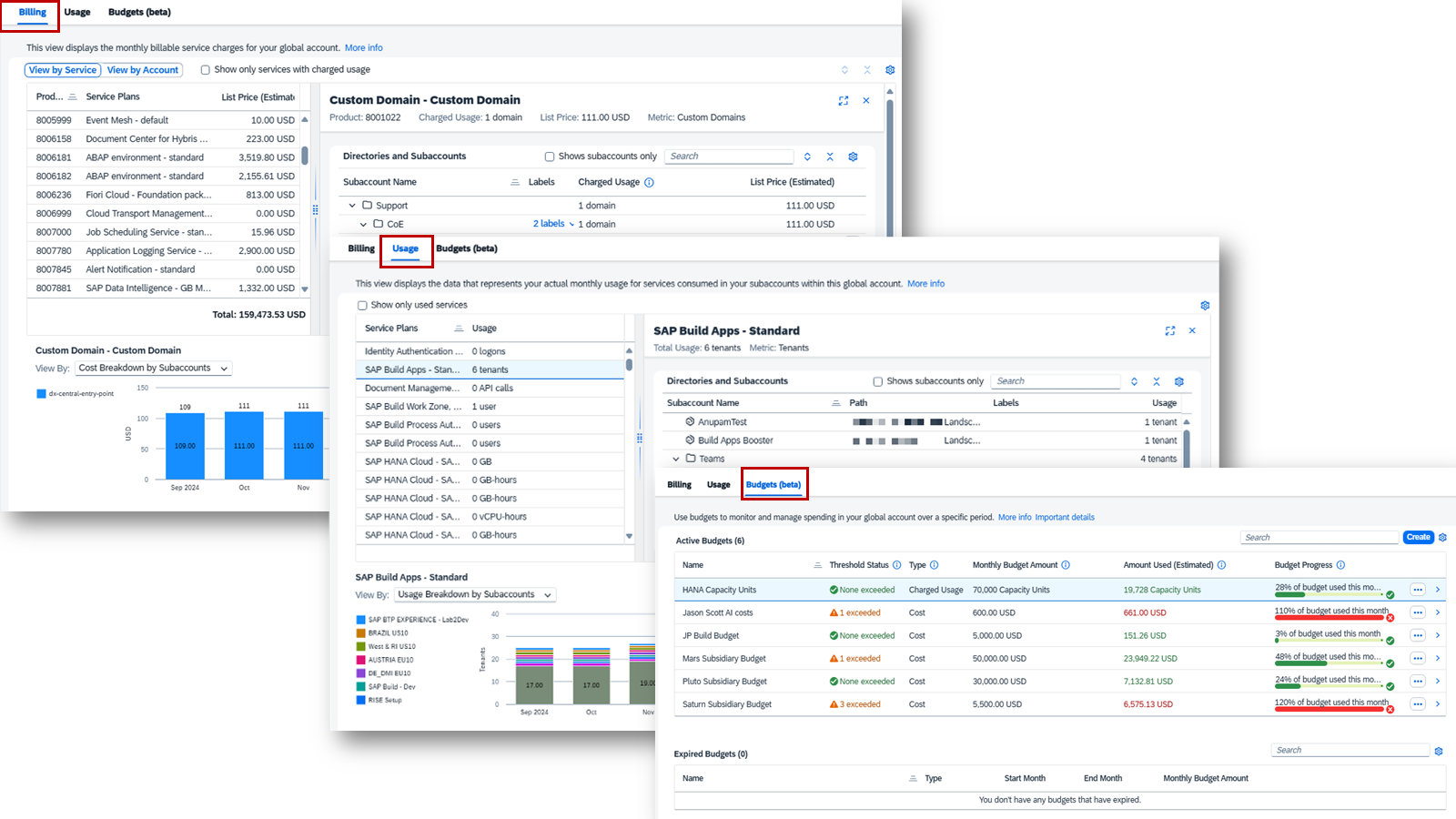This screenshot has width=1456, height=819.
Task: Open Budgets (beta) tab above billable service charges text
Action: pos(139,13)
